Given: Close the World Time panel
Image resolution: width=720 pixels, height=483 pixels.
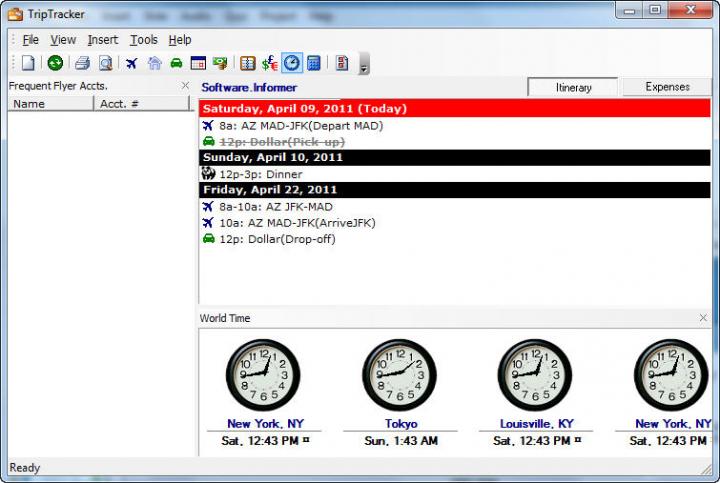Looking at the screenshot, I should (x=703, y=318).
